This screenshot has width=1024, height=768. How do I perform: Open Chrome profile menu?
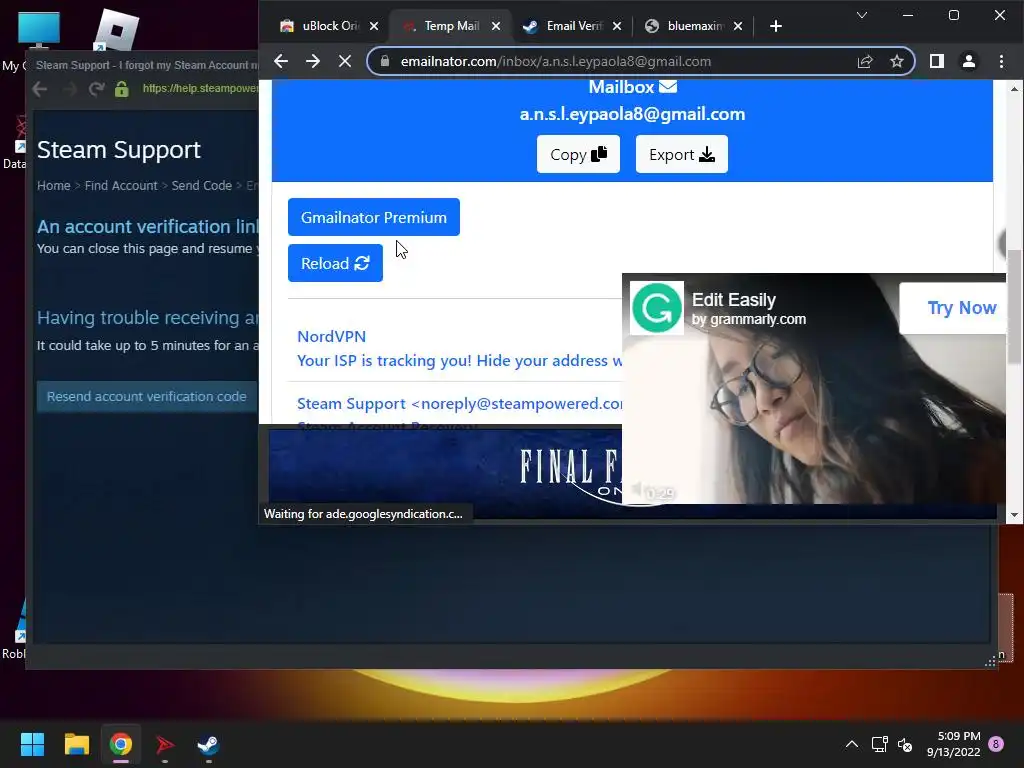968,61
